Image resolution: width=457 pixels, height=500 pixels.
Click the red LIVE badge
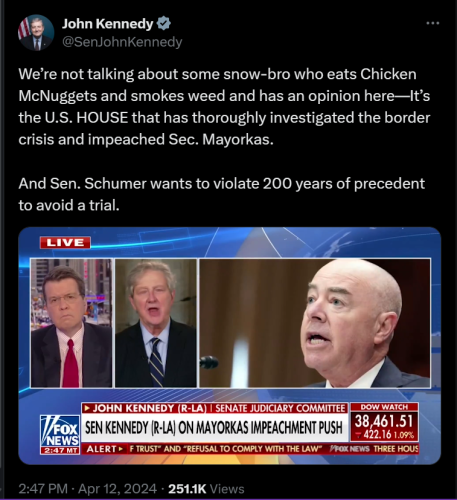tap(65, 242)
